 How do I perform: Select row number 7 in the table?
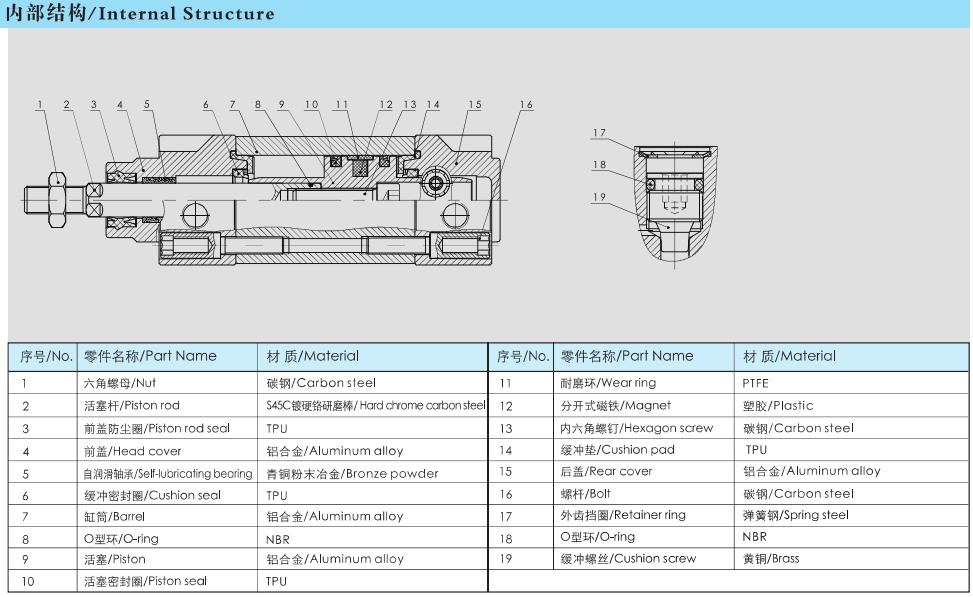25,517
